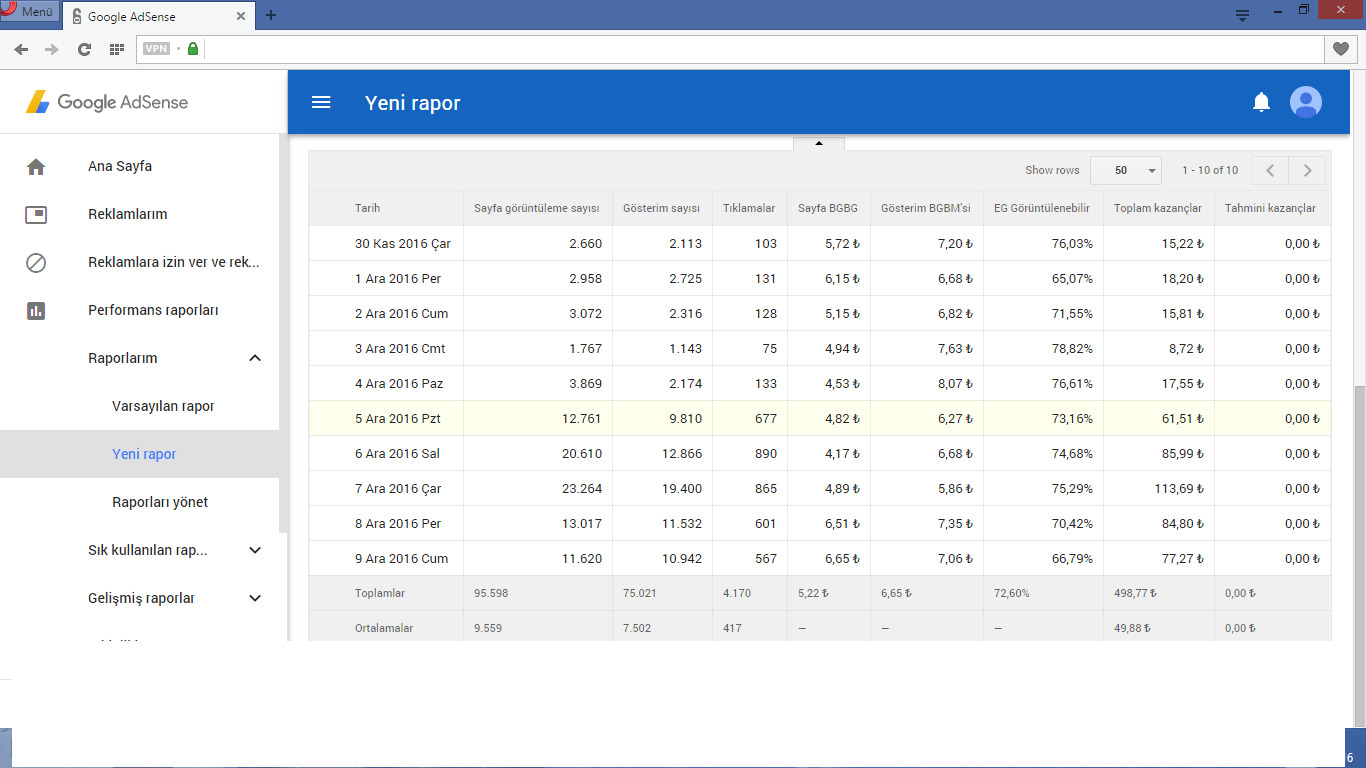Open Raporları yönet in sidebar
Viewport: 1366px width, 768px height.
tap(160, 502)
